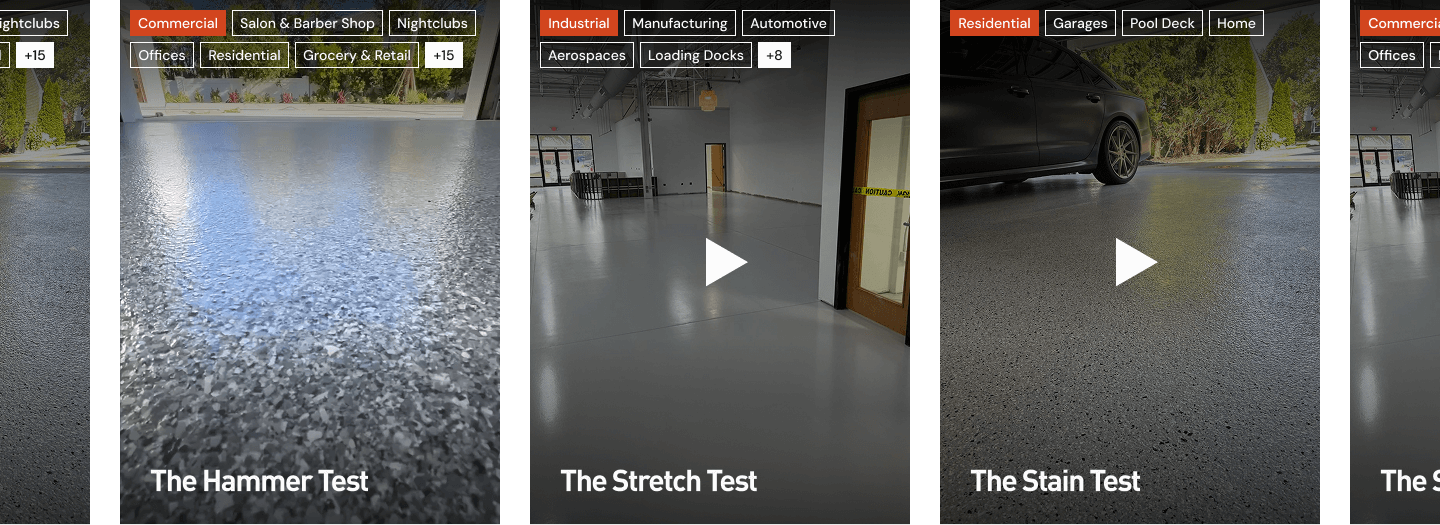Choose the Aerospaces tag
This screenshot has height=525, width=1440.
(587, 55)
